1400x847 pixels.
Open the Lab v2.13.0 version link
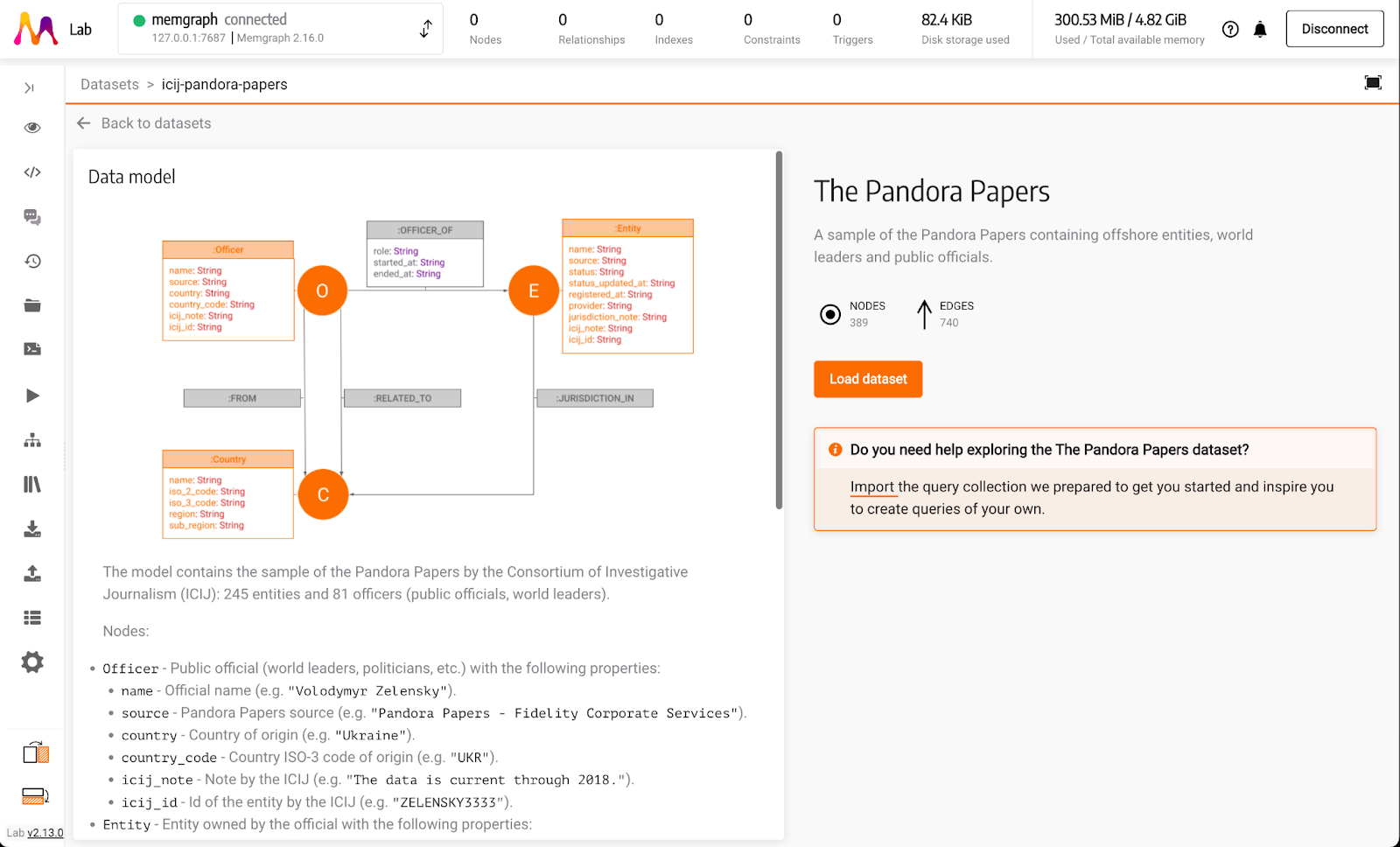[x=45, y=833]
